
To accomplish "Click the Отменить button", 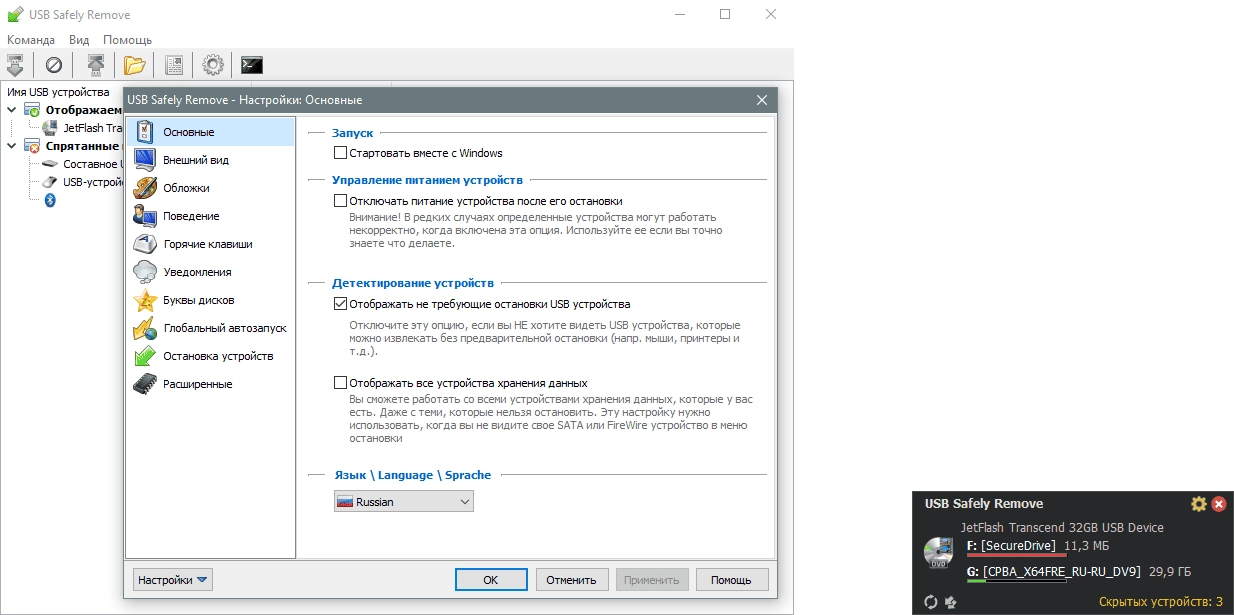I will tap(572, 579).
